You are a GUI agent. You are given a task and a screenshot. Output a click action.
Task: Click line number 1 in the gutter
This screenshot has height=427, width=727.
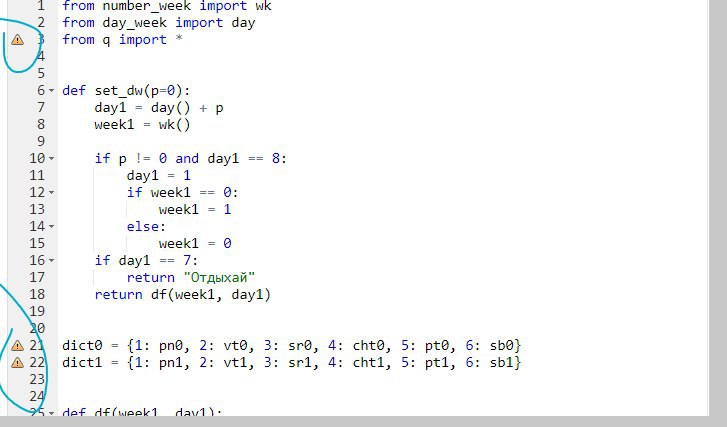[x=41, y=6]
